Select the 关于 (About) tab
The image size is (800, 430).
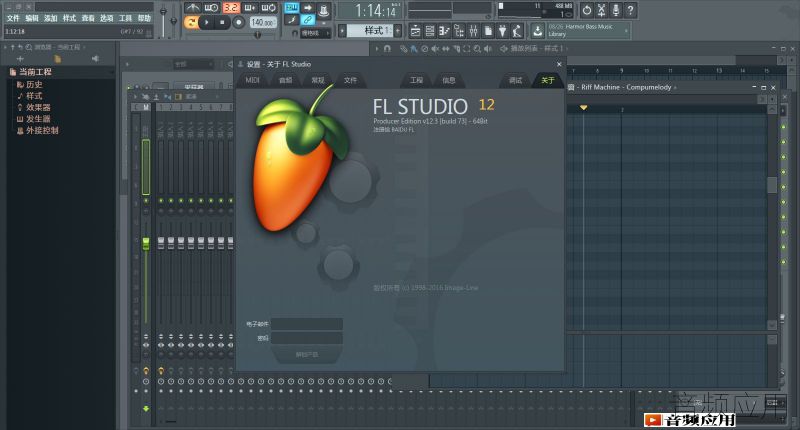(x=547, y=80)
